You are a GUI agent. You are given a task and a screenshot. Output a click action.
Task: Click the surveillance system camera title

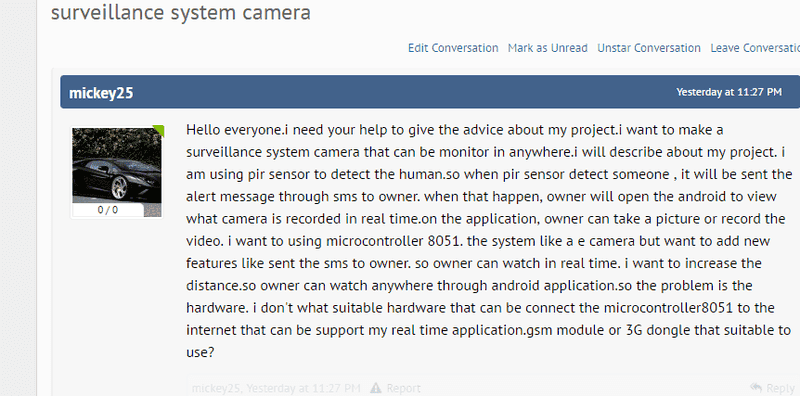coord(181,12)
